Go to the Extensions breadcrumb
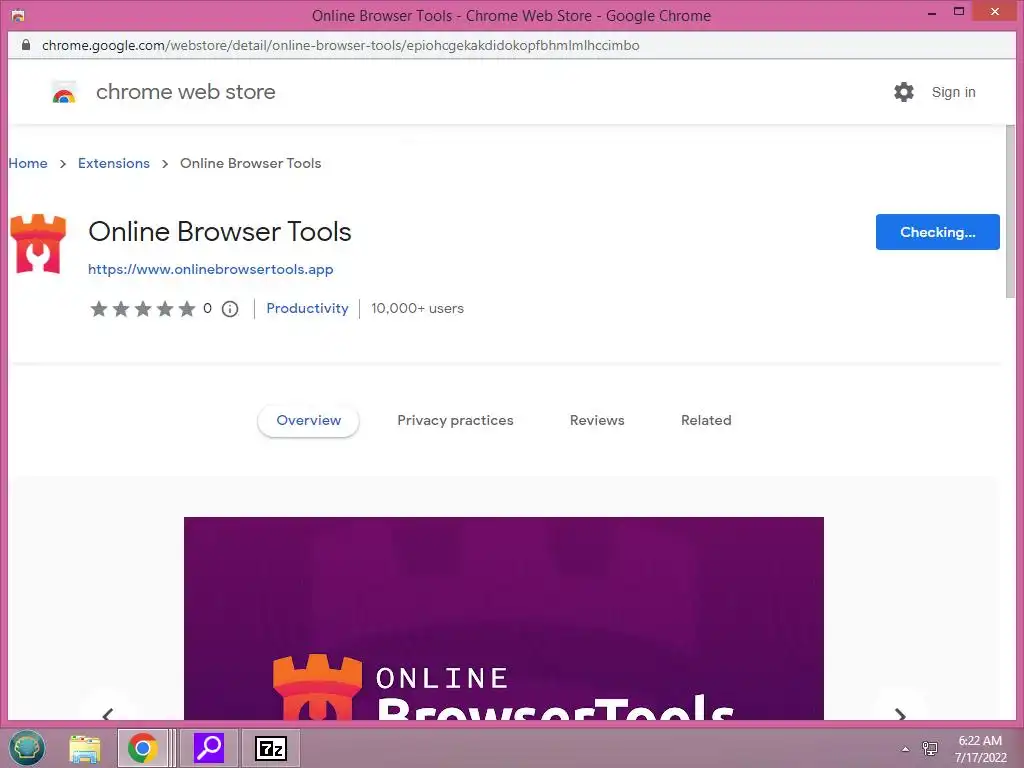Viewport: 1024px width, 768px height. point(114,163)
